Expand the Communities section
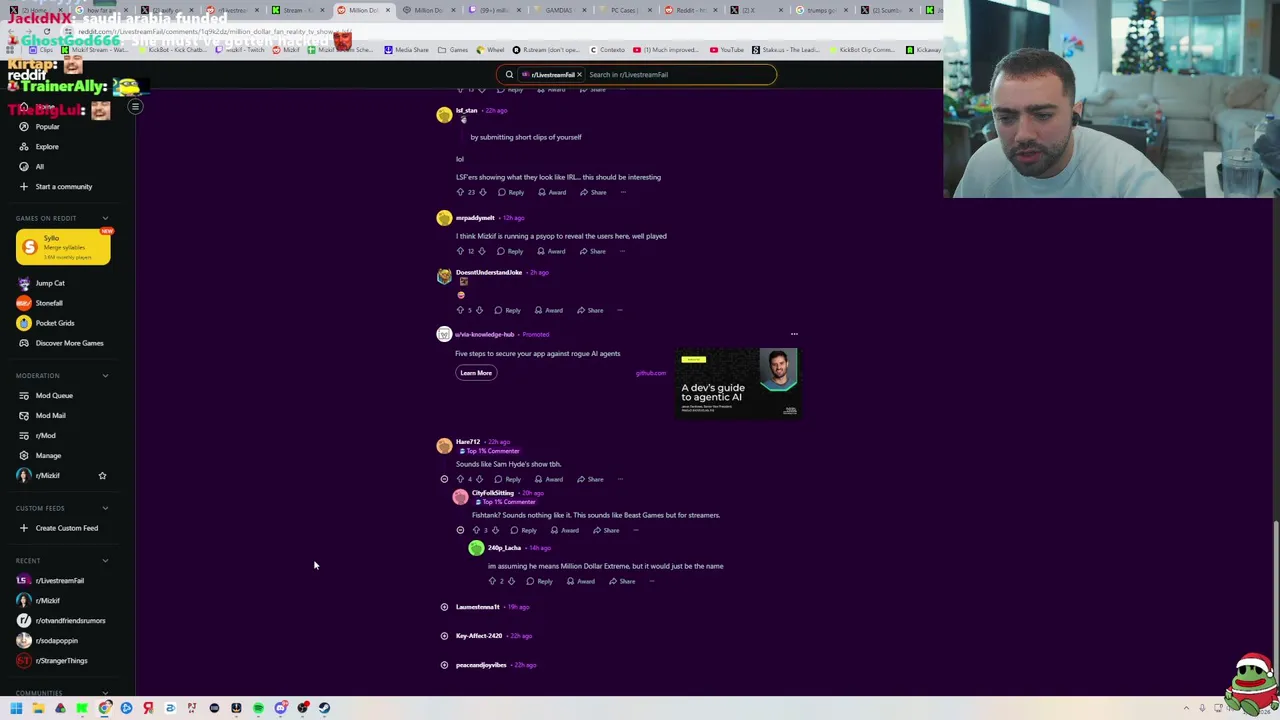Screen dimensions: 1280x720 (x=105, y=693)
